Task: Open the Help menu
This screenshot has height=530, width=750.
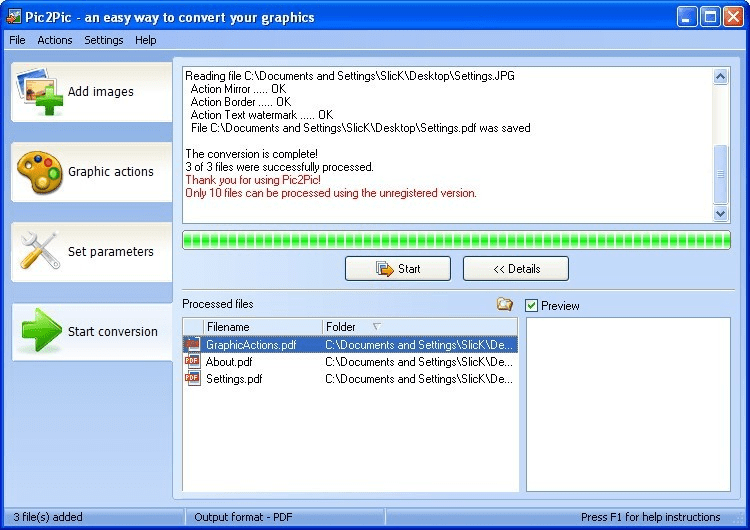Action: click(x=145, y=40)
